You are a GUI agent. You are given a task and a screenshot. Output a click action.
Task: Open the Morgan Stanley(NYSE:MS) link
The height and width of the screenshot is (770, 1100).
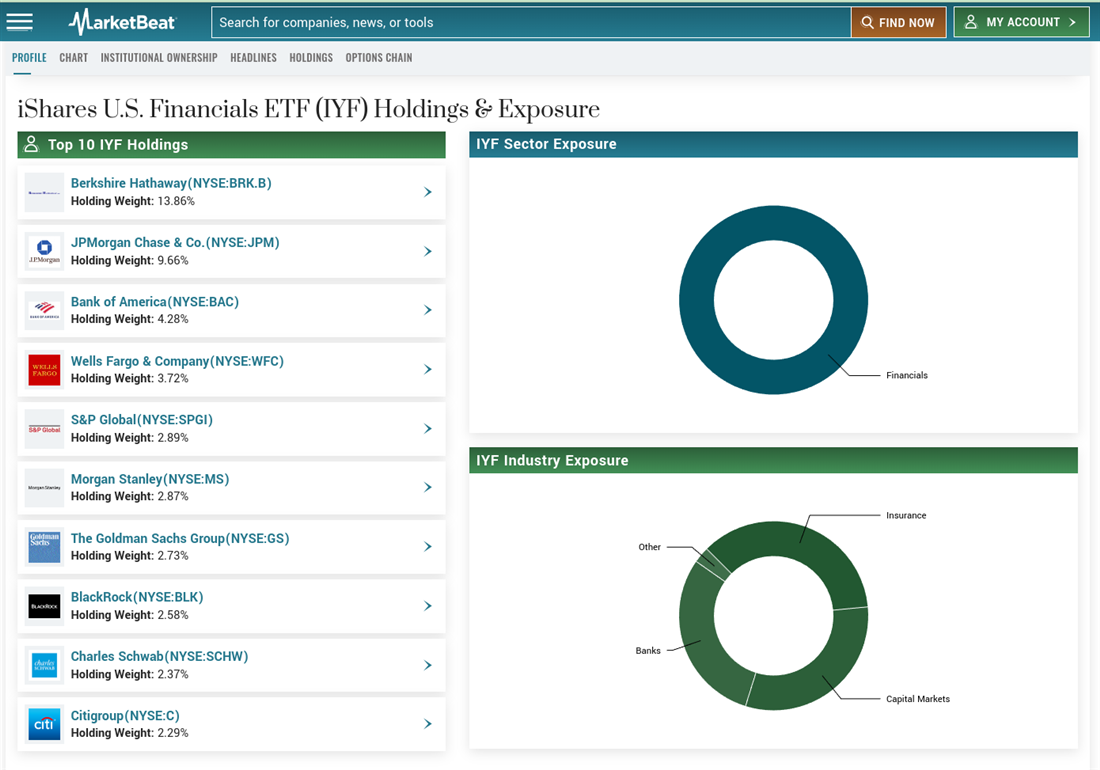coord(150,479)
